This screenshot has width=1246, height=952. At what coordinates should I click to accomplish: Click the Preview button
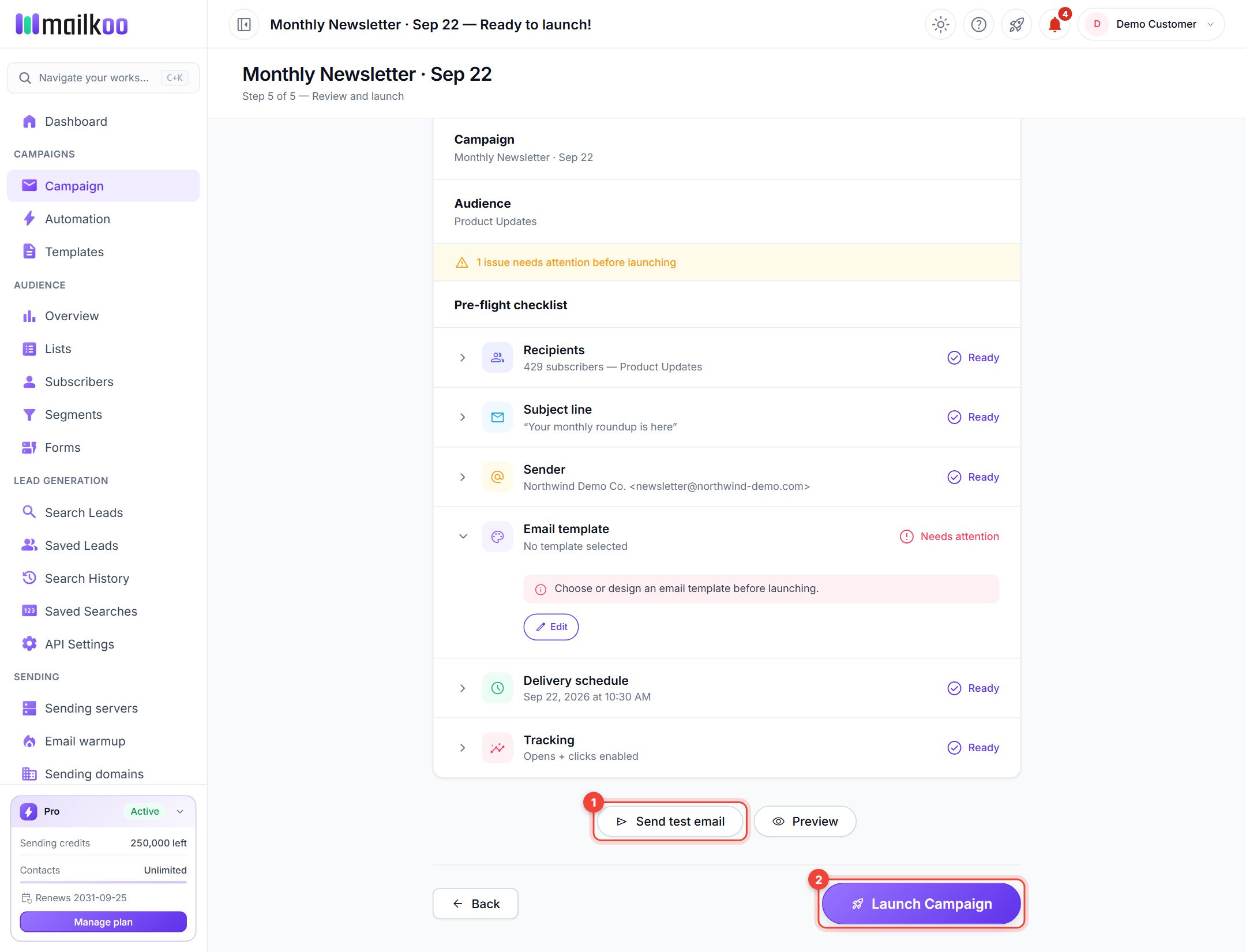click(x=805, y=821)
